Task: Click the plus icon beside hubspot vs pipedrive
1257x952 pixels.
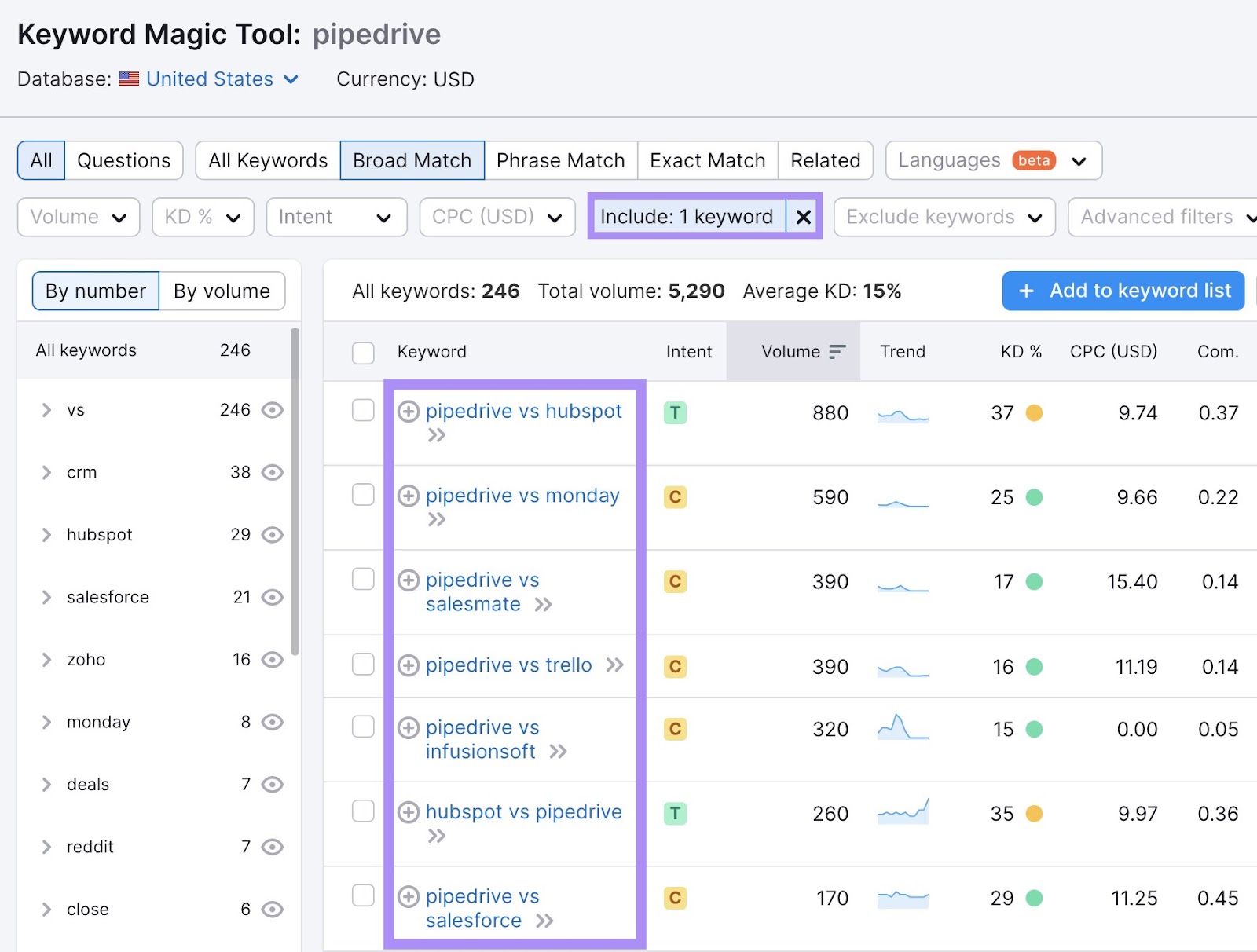Action: coord(408,812)
